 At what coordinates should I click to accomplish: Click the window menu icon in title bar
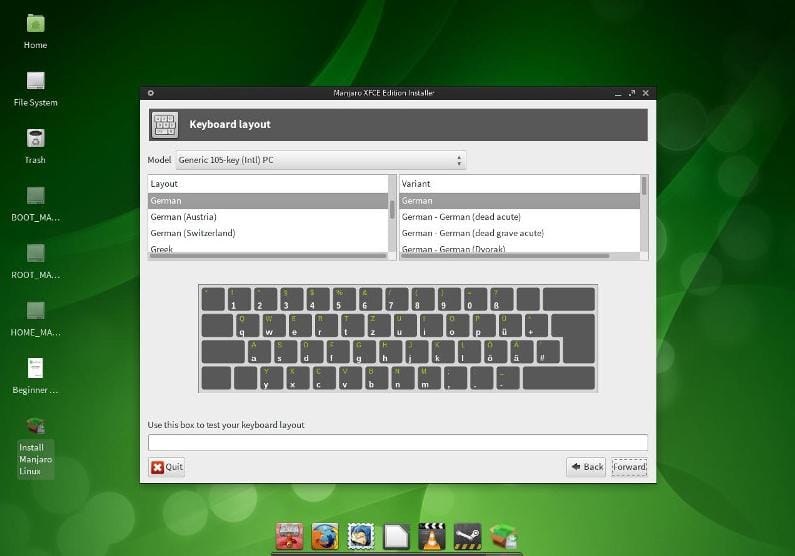click(151, 93)
